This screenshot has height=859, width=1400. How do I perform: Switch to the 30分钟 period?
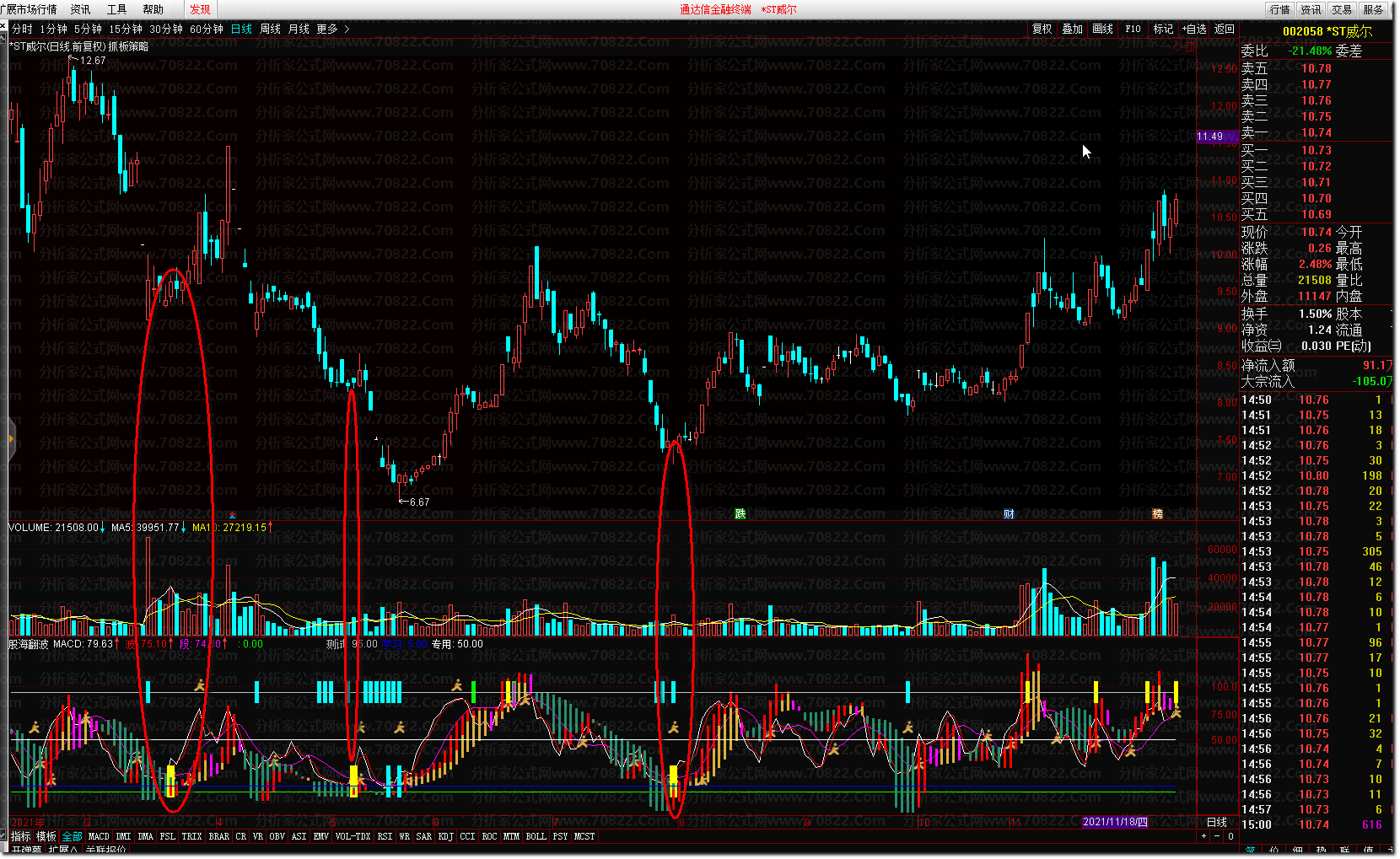tap(166, 29)
